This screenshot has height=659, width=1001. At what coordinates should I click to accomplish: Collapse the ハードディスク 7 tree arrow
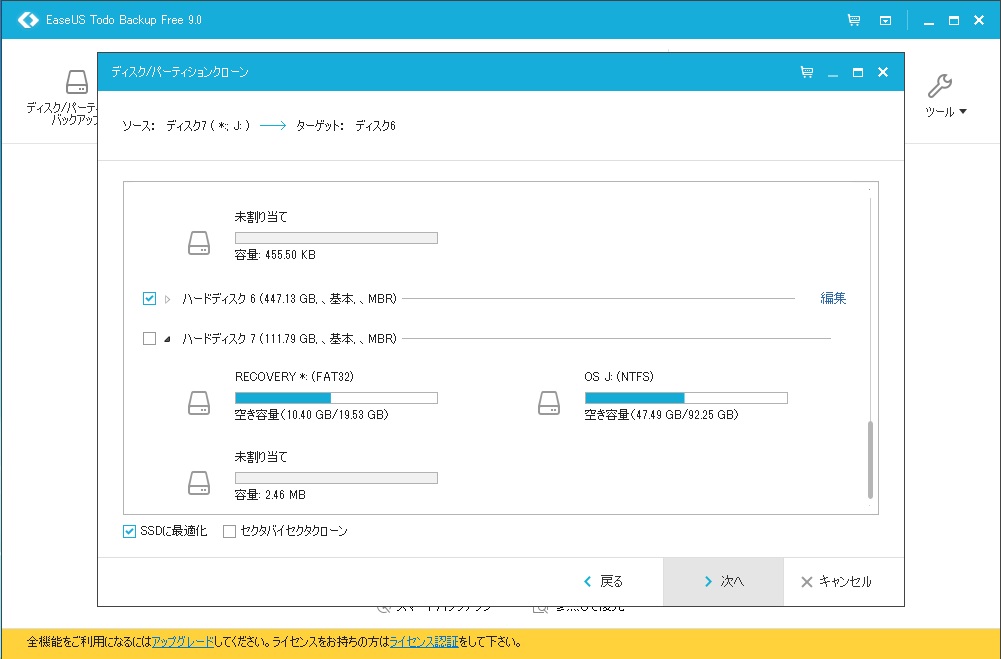coord(168,339)
